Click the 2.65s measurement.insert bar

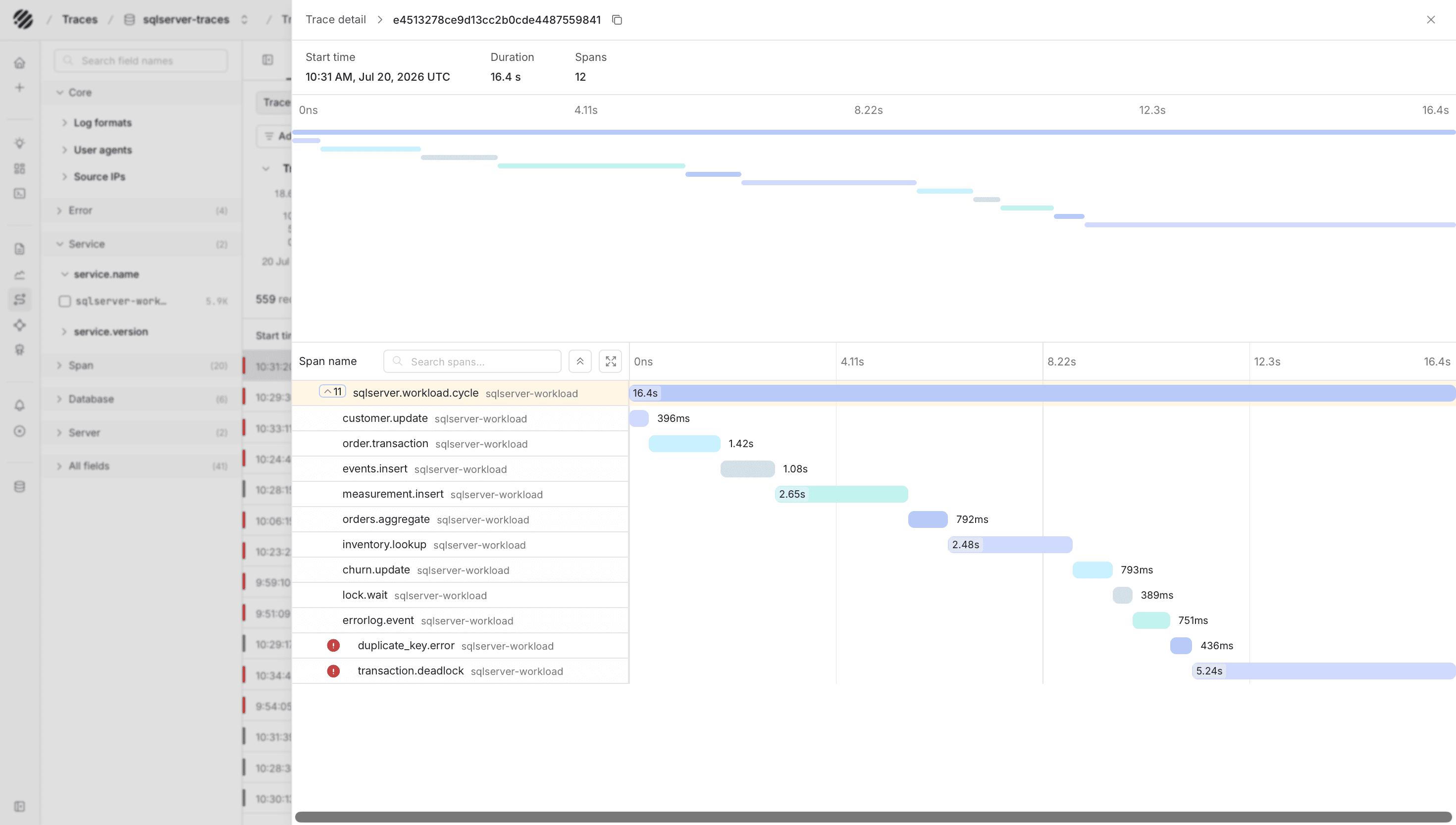point(841,494)
